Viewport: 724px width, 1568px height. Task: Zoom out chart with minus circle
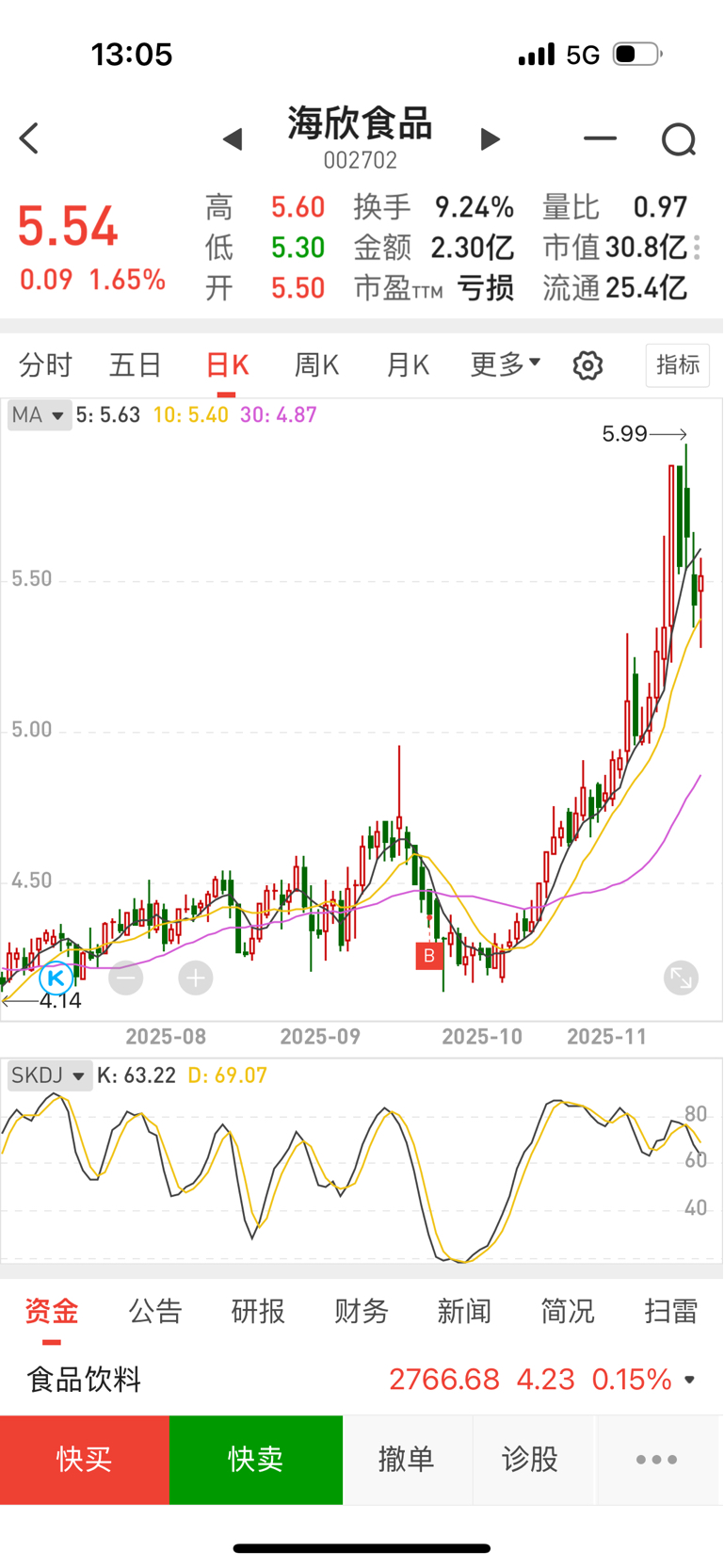[x=126, y=978]
